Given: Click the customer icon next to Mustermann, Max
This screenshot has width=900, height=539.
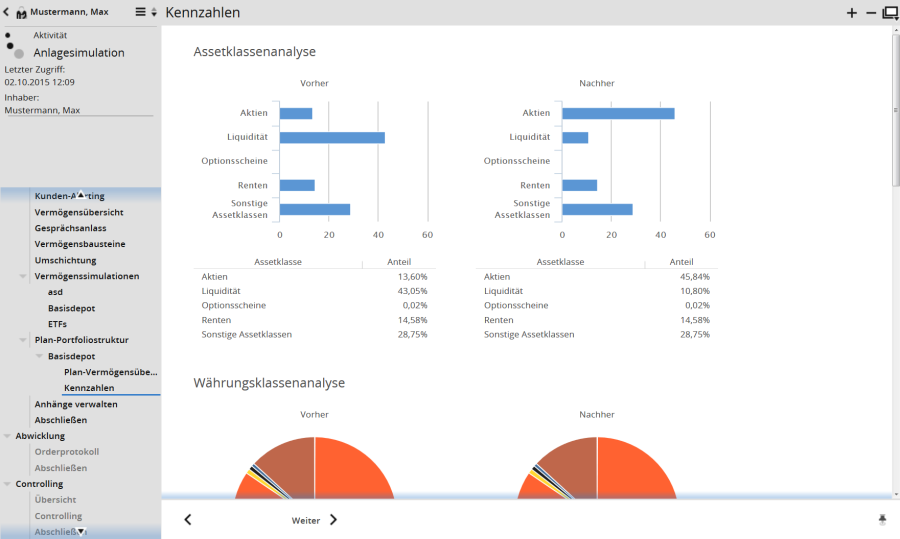Looking at the screenshot, I should point(21,13).
